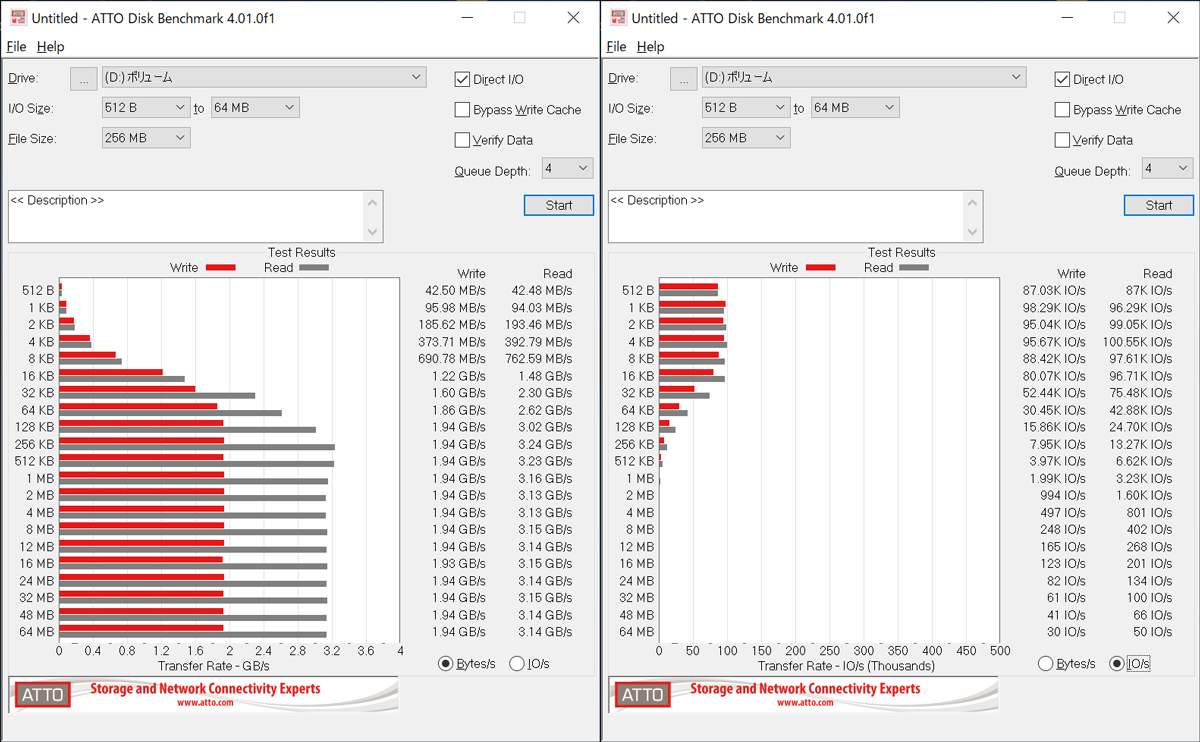Open Queue Depth dropdown in right window
1200x742 pixels.
(x=1167, y=169)
